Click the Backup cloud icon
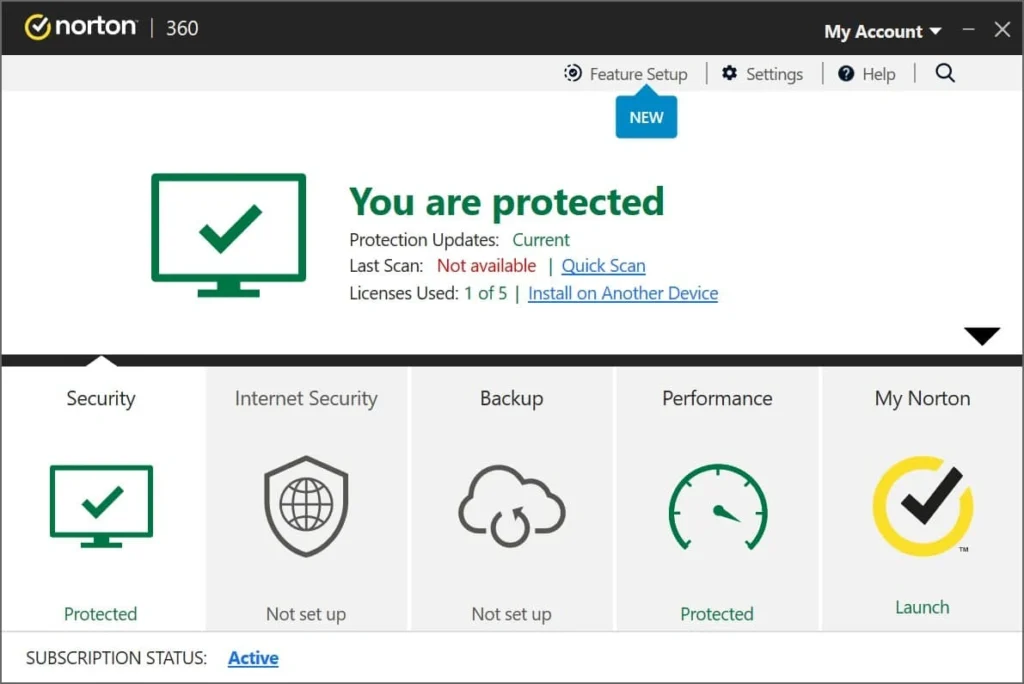 click(511, 507)
